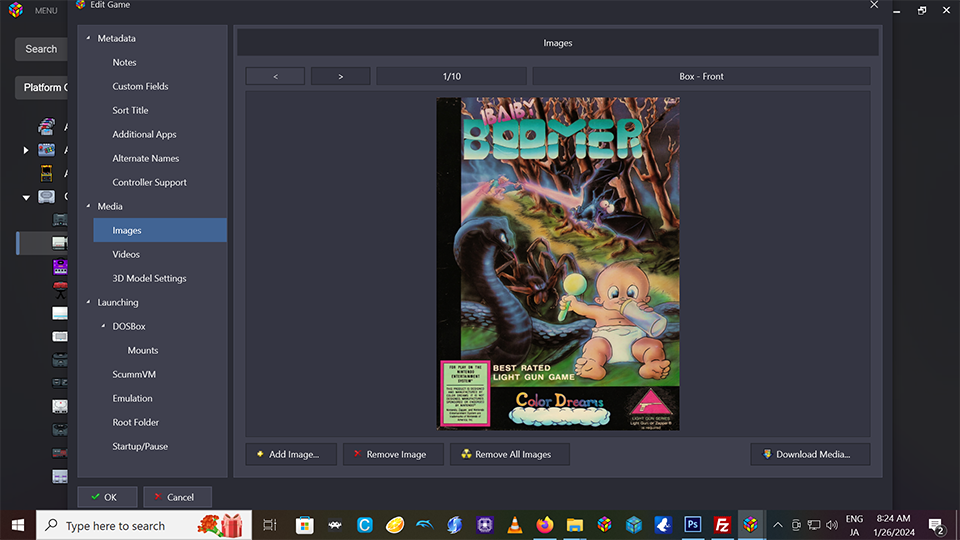
Task: Open File Explorer from the taskbar
Action: [574, 525]
